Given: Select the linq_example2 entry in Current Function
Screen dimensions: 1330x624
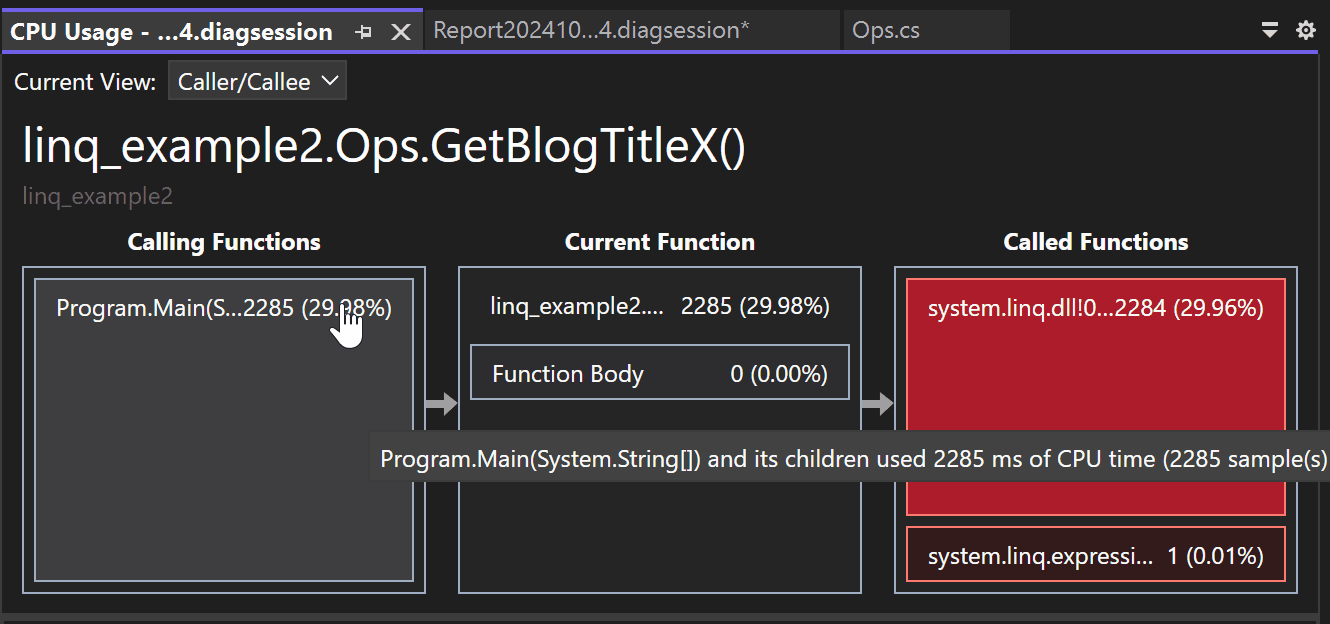Looking at the screenshot, I should click(659, 306).
